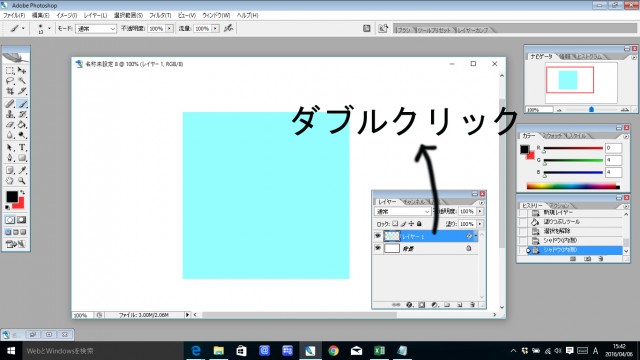Open Excel from the taskbar

pos(379,351)
